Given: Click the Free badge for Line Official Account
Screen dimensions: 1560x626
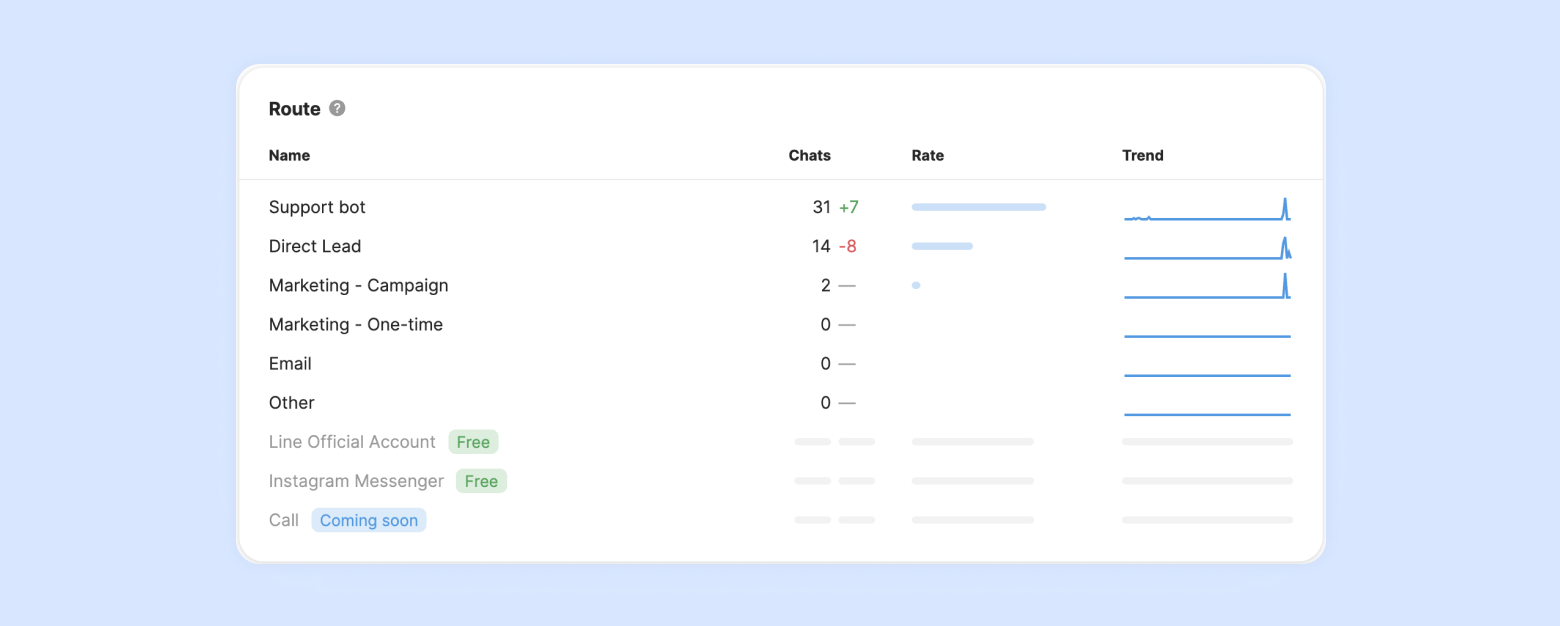Looking at the screenshot, I should [x=473, y=442].
